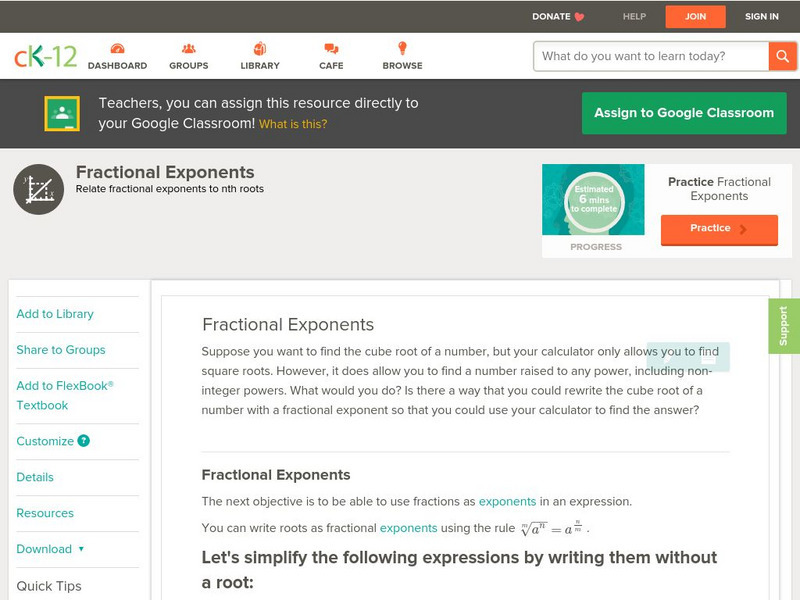Viewport: 800px width, 600px height.
Task: Open the Library icon
Action: pos(260,50)
